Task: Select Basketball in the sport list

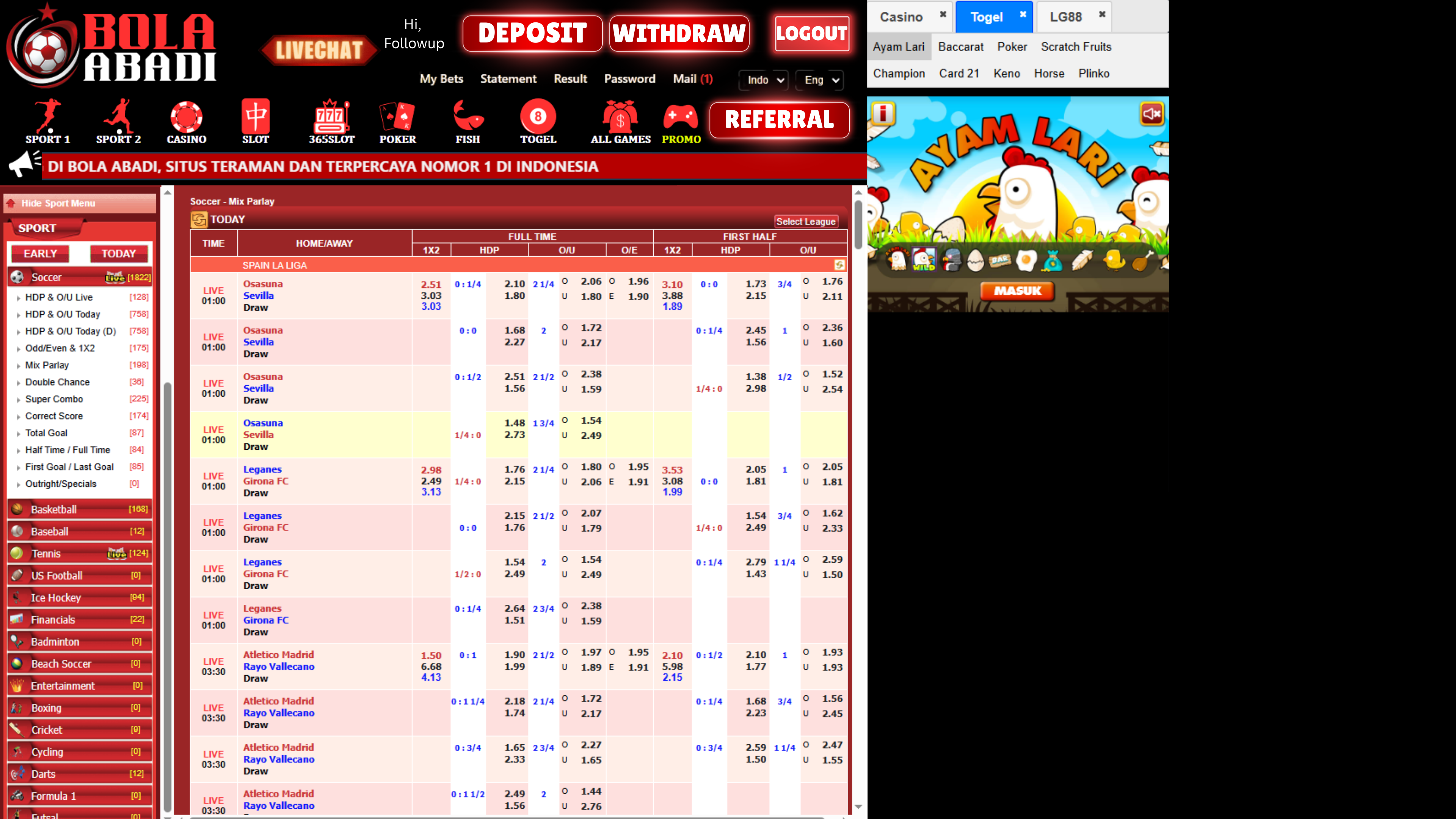Action: tap(80, 509)
